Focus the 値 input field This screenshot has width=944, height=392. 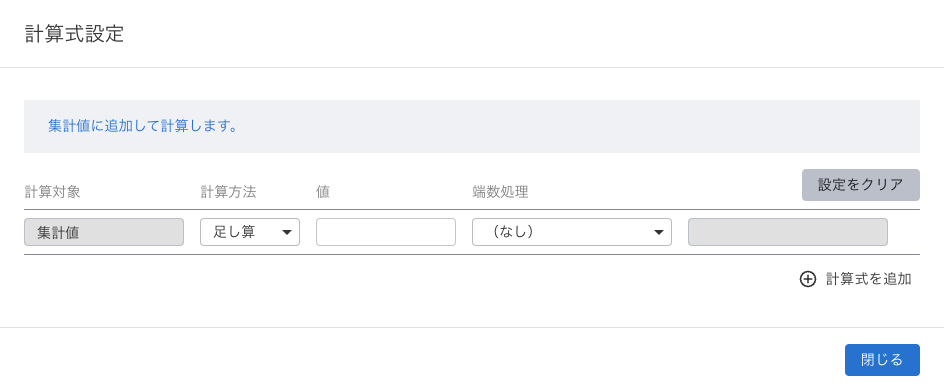point(386,232)
